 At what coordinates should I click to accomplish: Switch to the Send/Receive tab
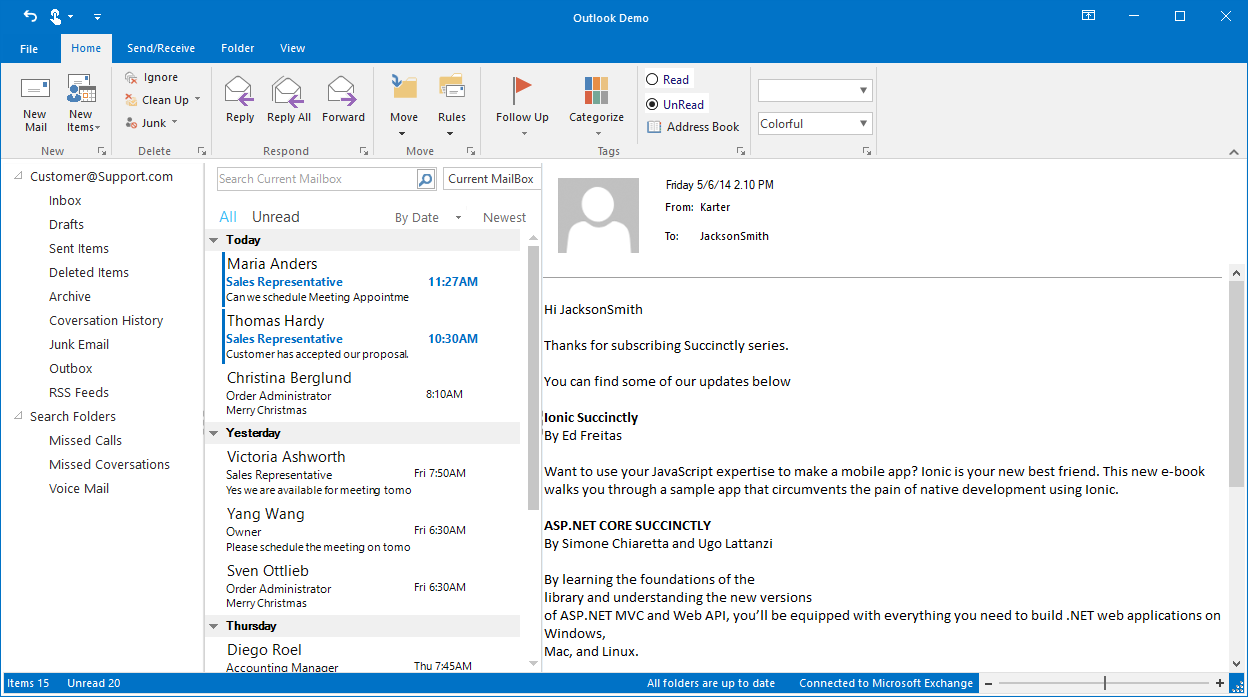[x=161, y=48]
